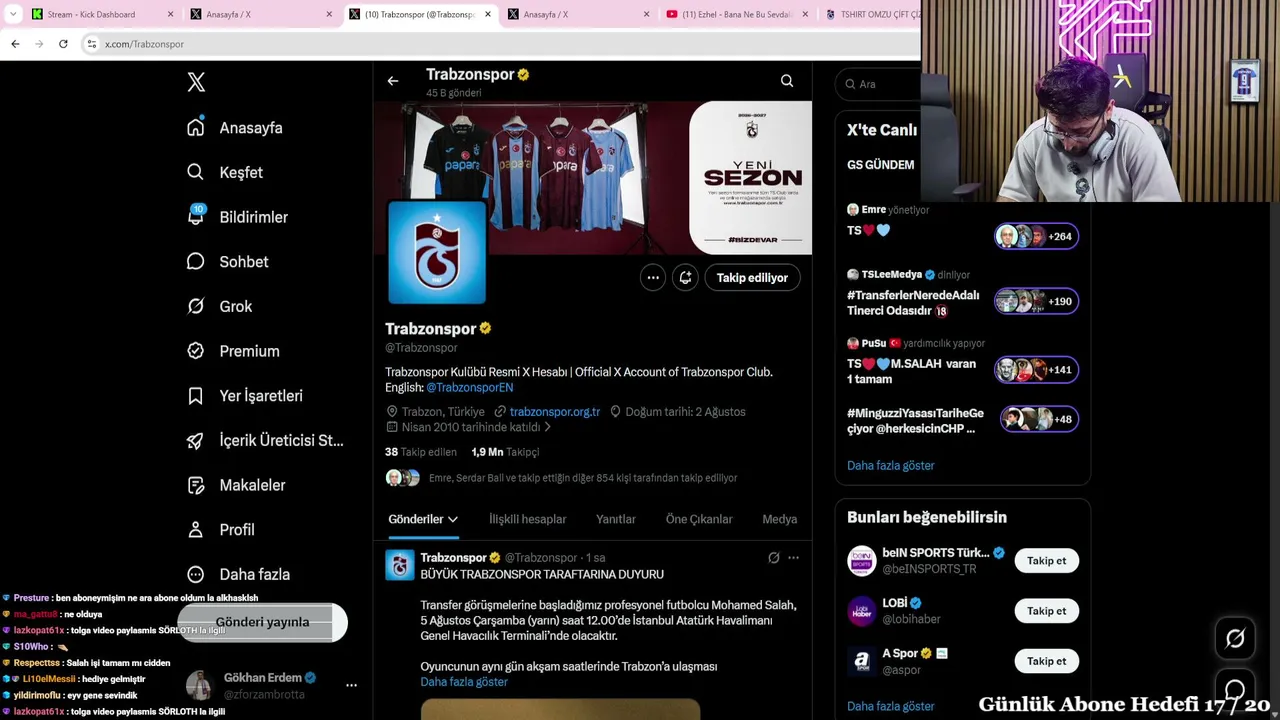
Task: Open @TrabzonsporEN mention link
Action: tap(470, 387)
